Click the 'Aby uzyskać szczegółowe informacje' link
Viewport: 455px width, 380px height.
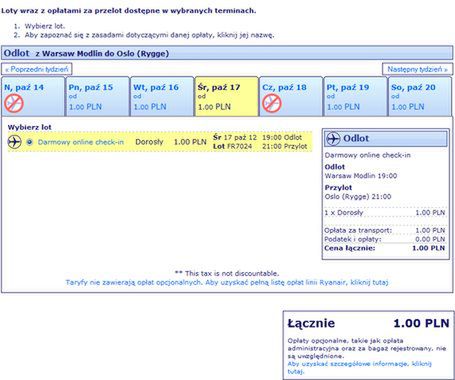[x=359, y=367]
